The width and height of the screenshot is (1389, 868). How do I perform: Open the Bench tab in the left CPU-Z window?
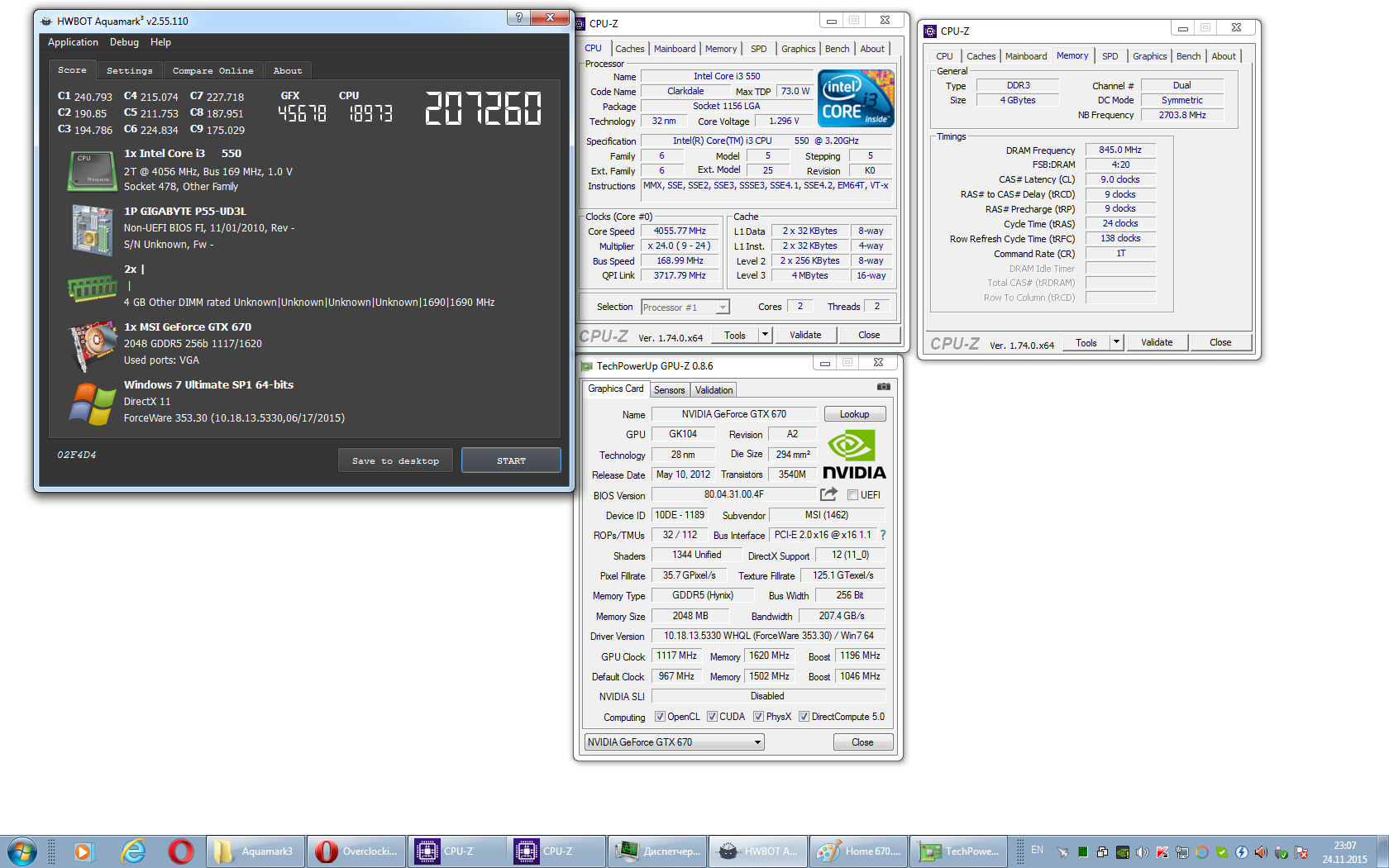(x=837, y=49)
